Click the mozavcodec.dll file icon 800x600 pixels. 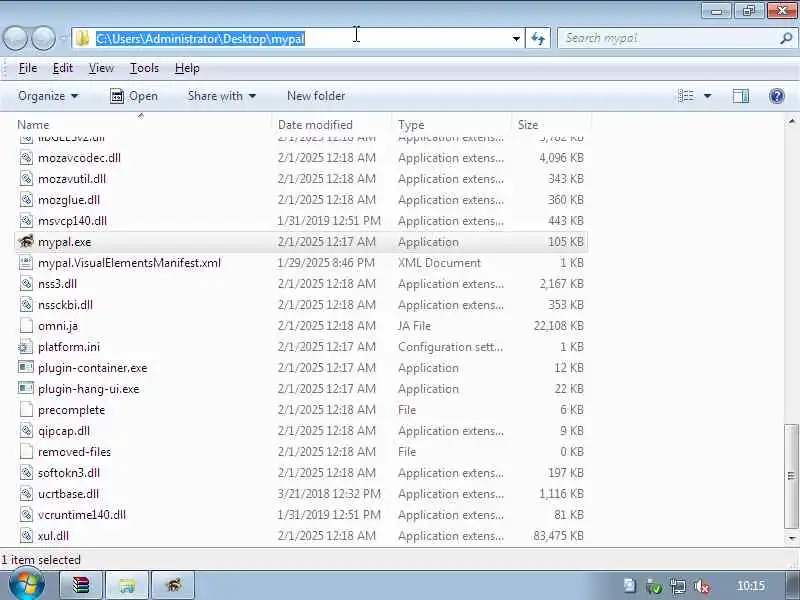[26, 158]
